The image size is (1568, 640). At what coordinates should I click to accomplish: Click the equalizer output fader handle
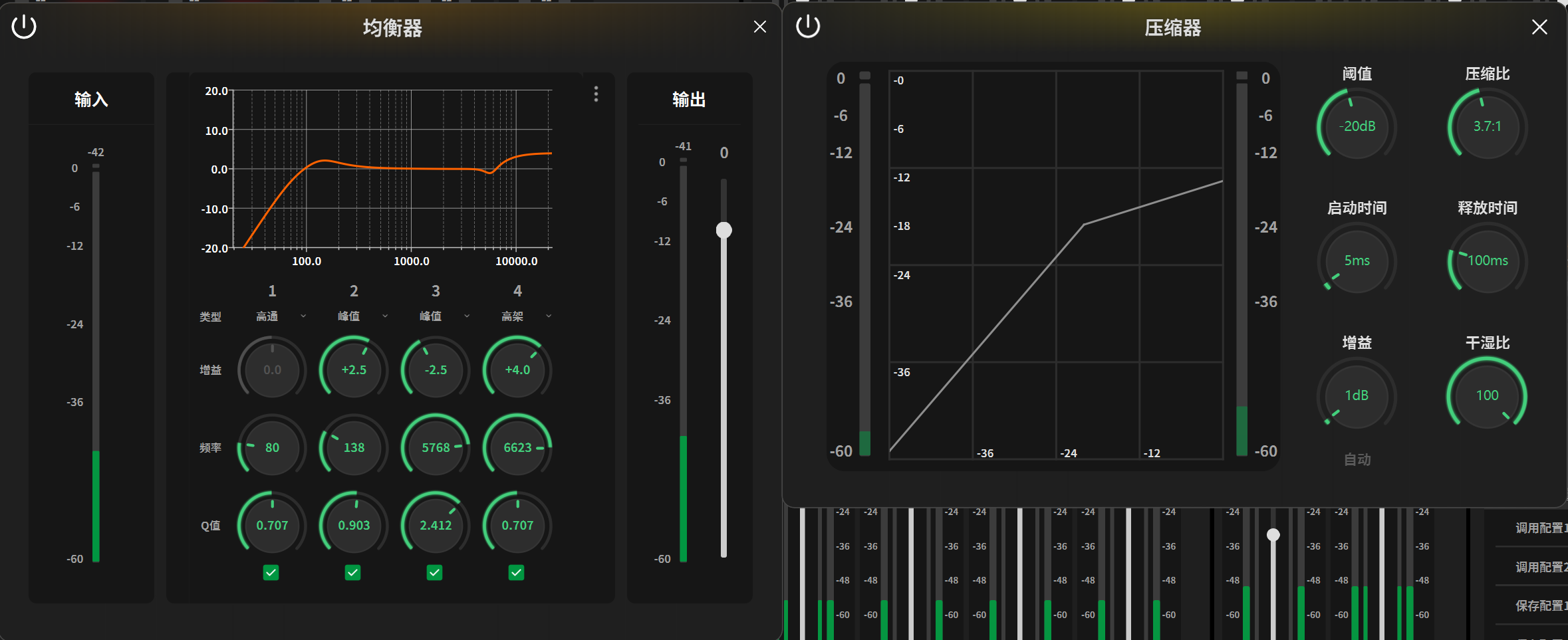[723, 230]
